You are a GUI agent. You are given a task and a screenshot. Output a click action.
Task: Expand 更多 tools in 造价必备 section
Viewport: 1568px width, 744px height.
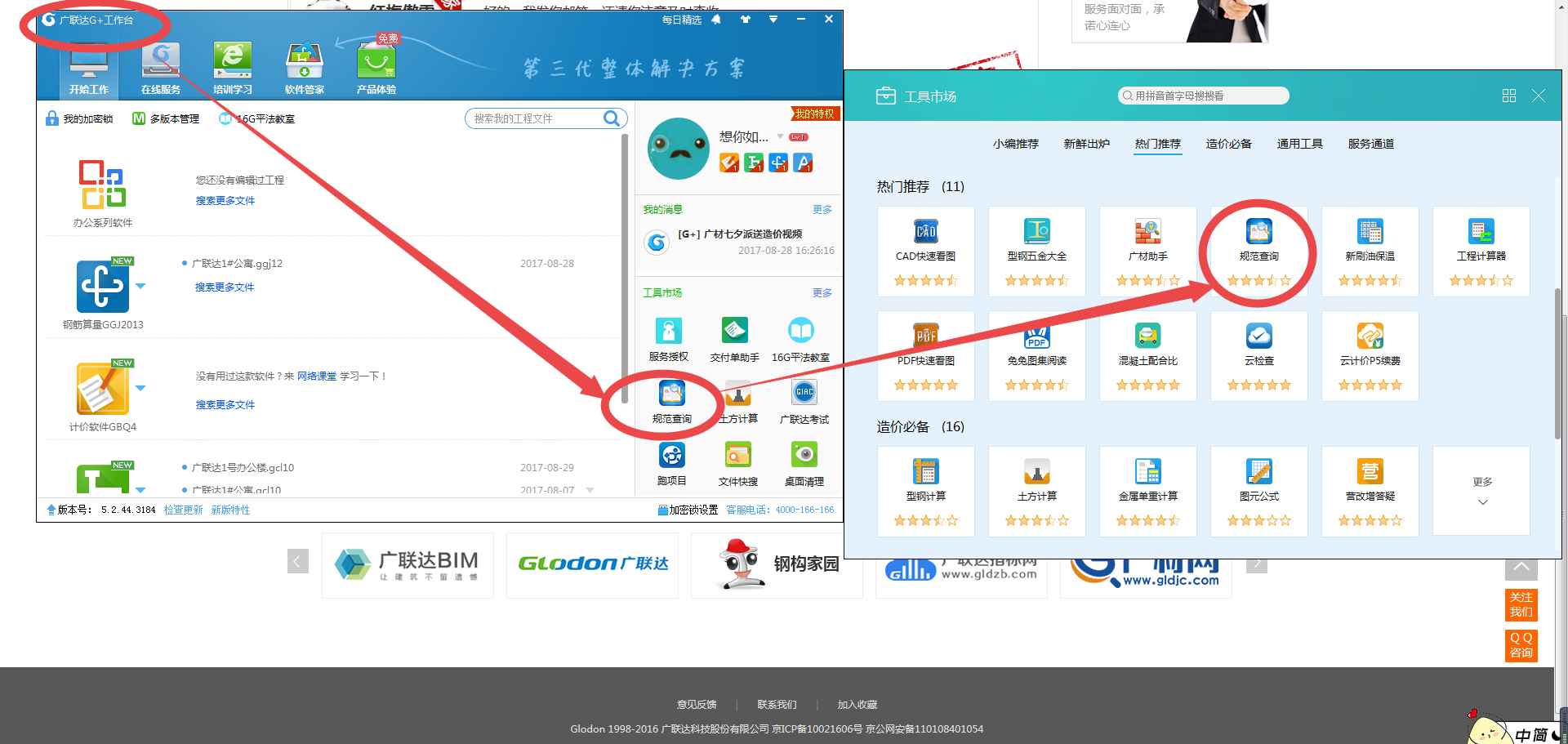(1482, 492)
